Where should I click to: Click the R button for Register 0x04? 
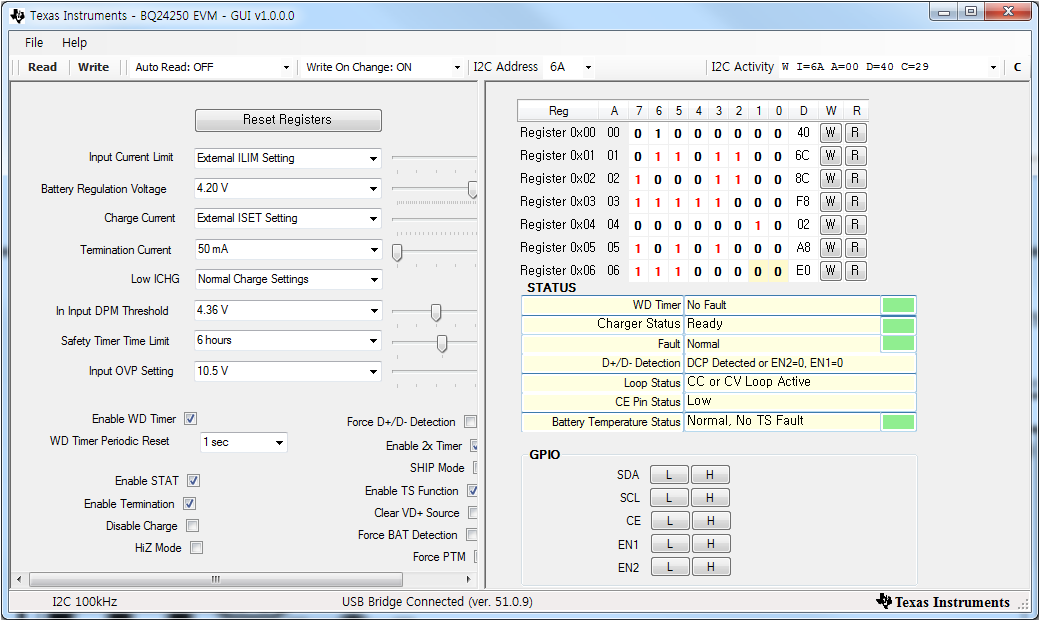click(x=856, y=225)
